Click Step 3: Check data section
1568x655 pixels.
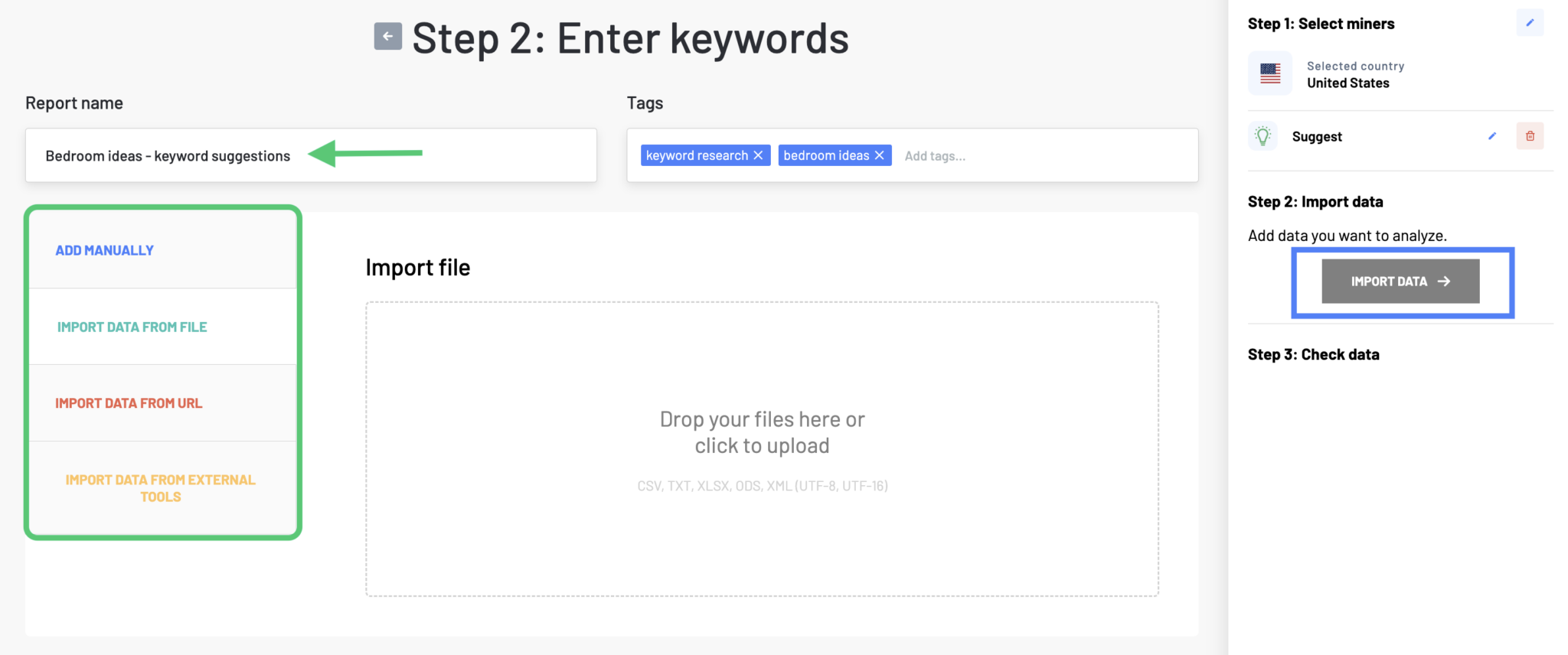coord(1314,354)
